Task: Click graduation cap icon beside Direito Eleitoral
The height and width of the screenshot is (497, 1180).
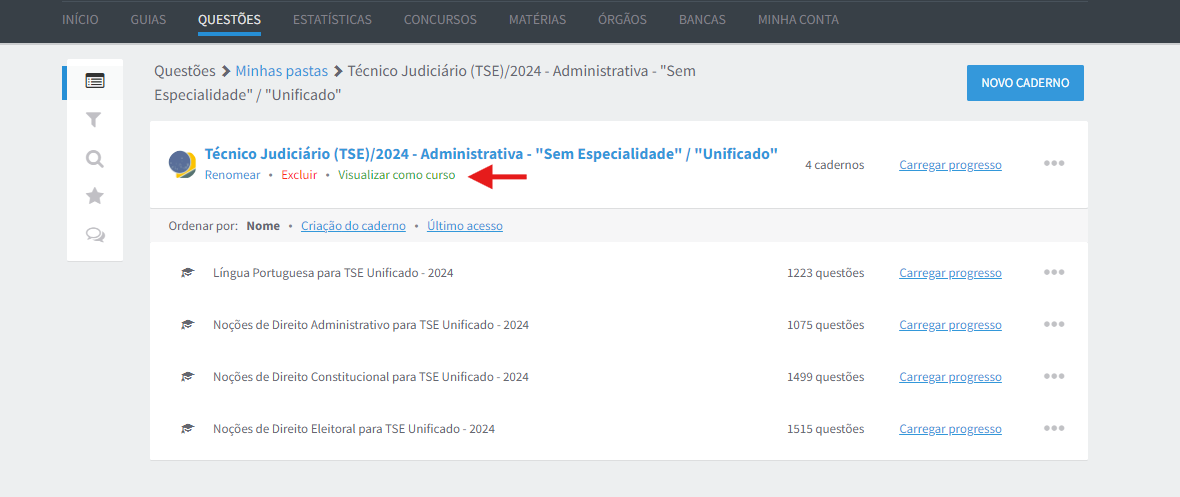Action: coord(187,428)
